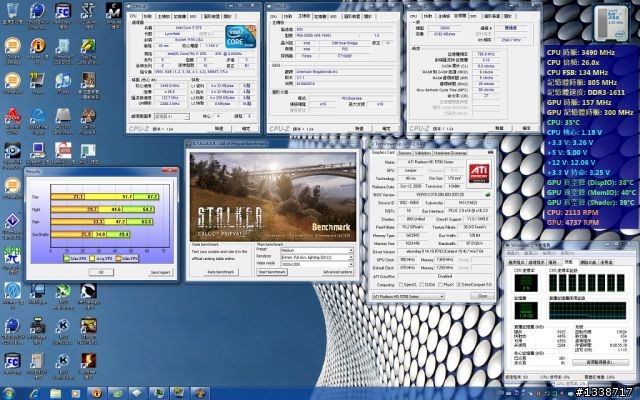This screenshot has width=640, height=400.
Task: Open the Preset dropdown showing Medium
Action: 317,250
